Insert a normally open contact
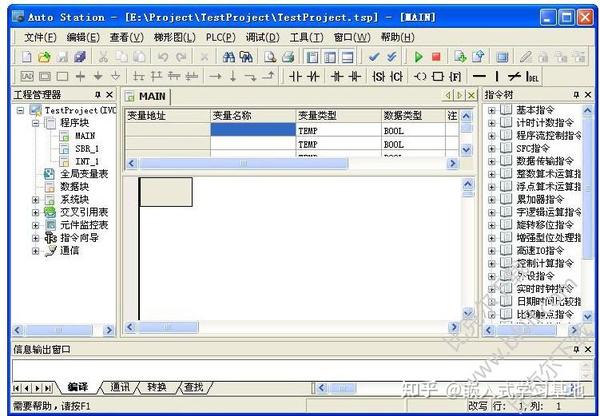This screenshot has width=600, height=416. [x=295, y=77]
